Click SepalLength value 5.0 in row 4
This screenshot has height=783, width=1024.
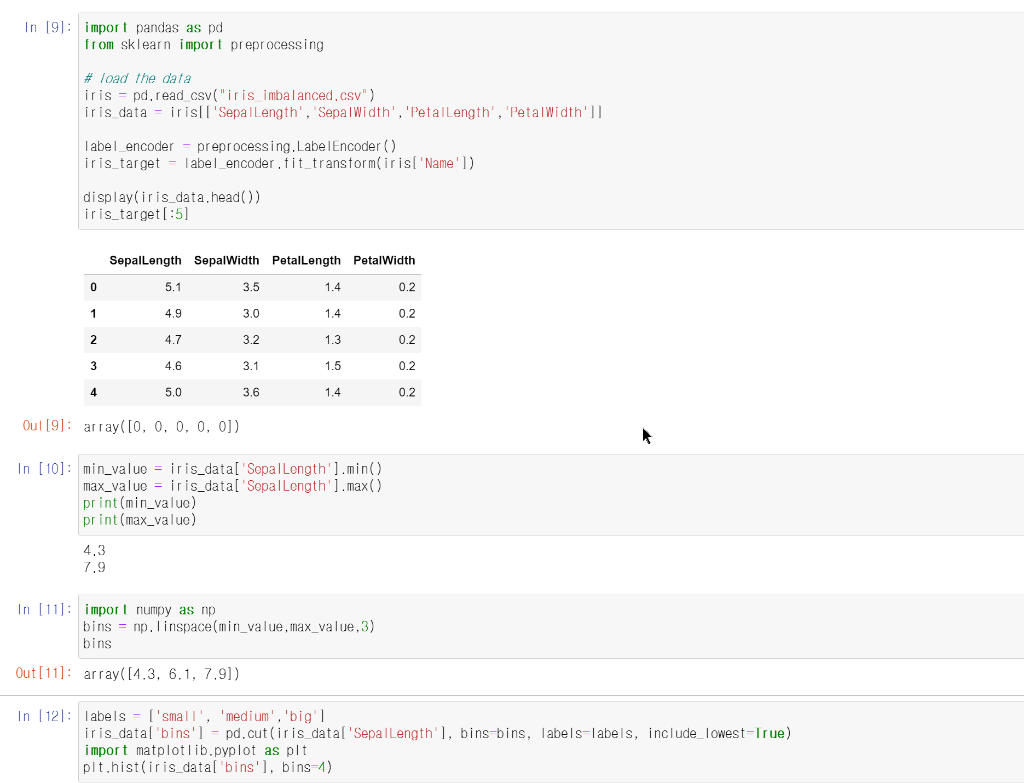173,392
